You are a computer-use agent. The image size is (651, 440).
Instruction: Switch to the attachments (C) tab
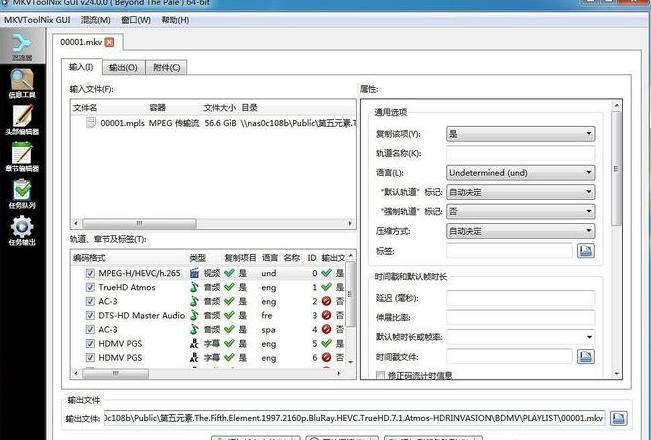click(166, 68)
